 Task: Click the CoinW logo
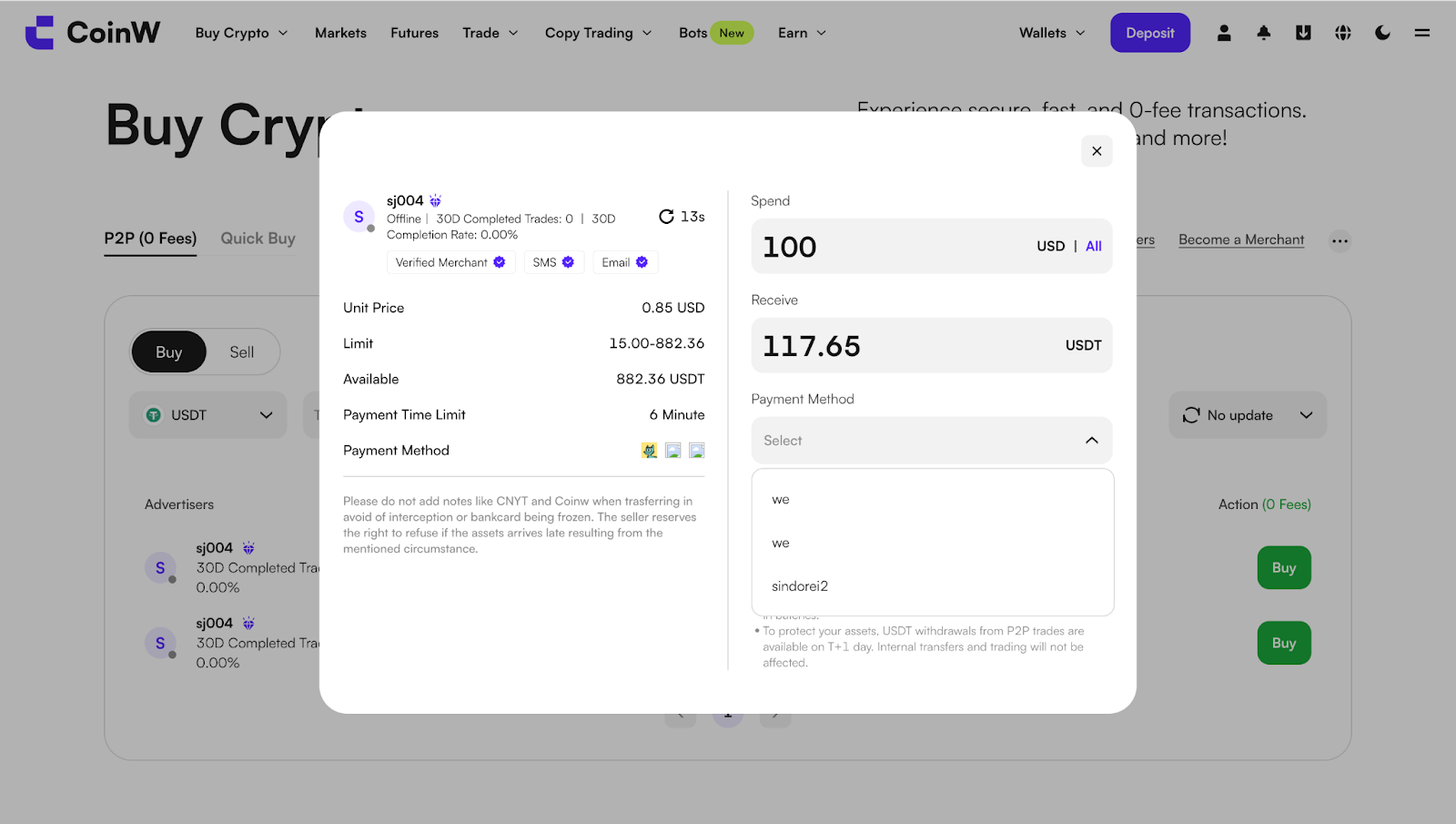(x=93, y=33)
